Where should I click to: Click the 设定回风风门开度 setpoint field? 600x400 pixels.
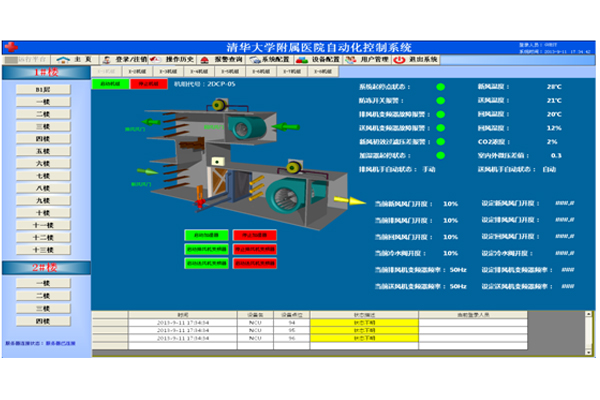pyautogui.click(x=565, y=237)
